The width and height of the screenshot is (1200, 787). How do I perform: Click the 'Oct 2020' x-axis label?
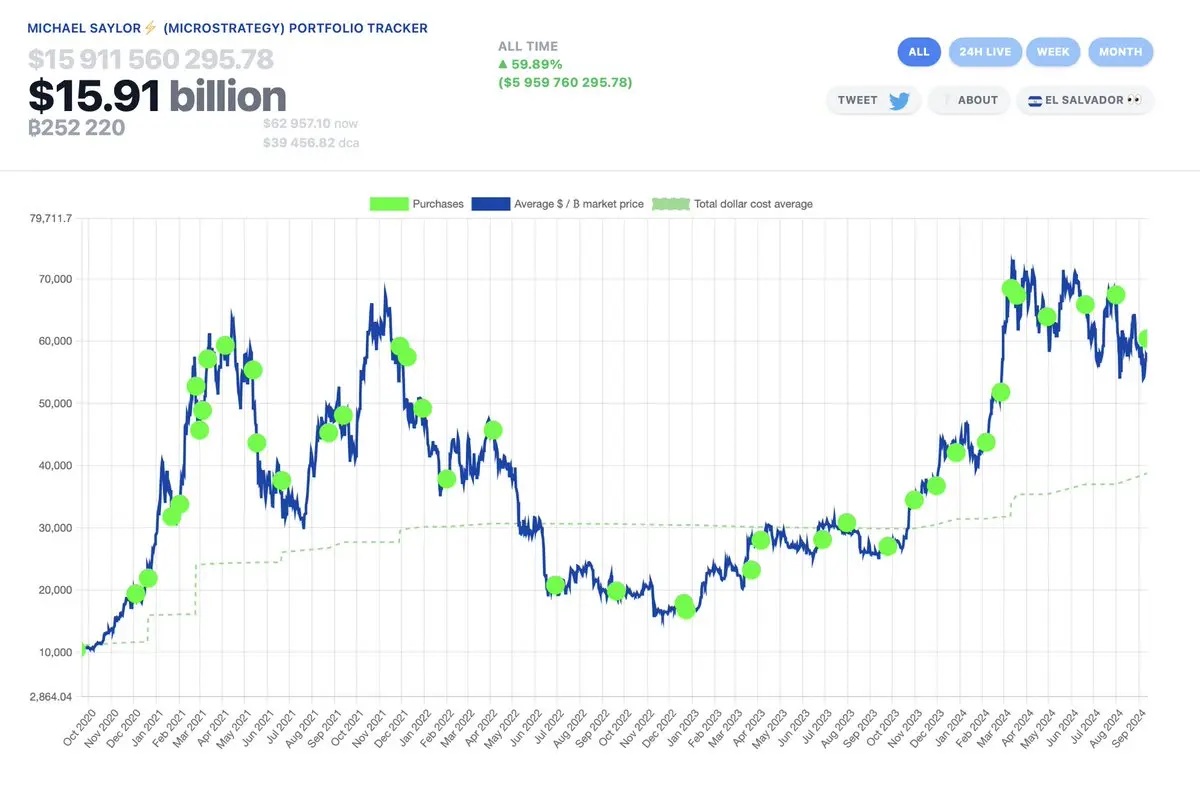click(x=78, y=727)
